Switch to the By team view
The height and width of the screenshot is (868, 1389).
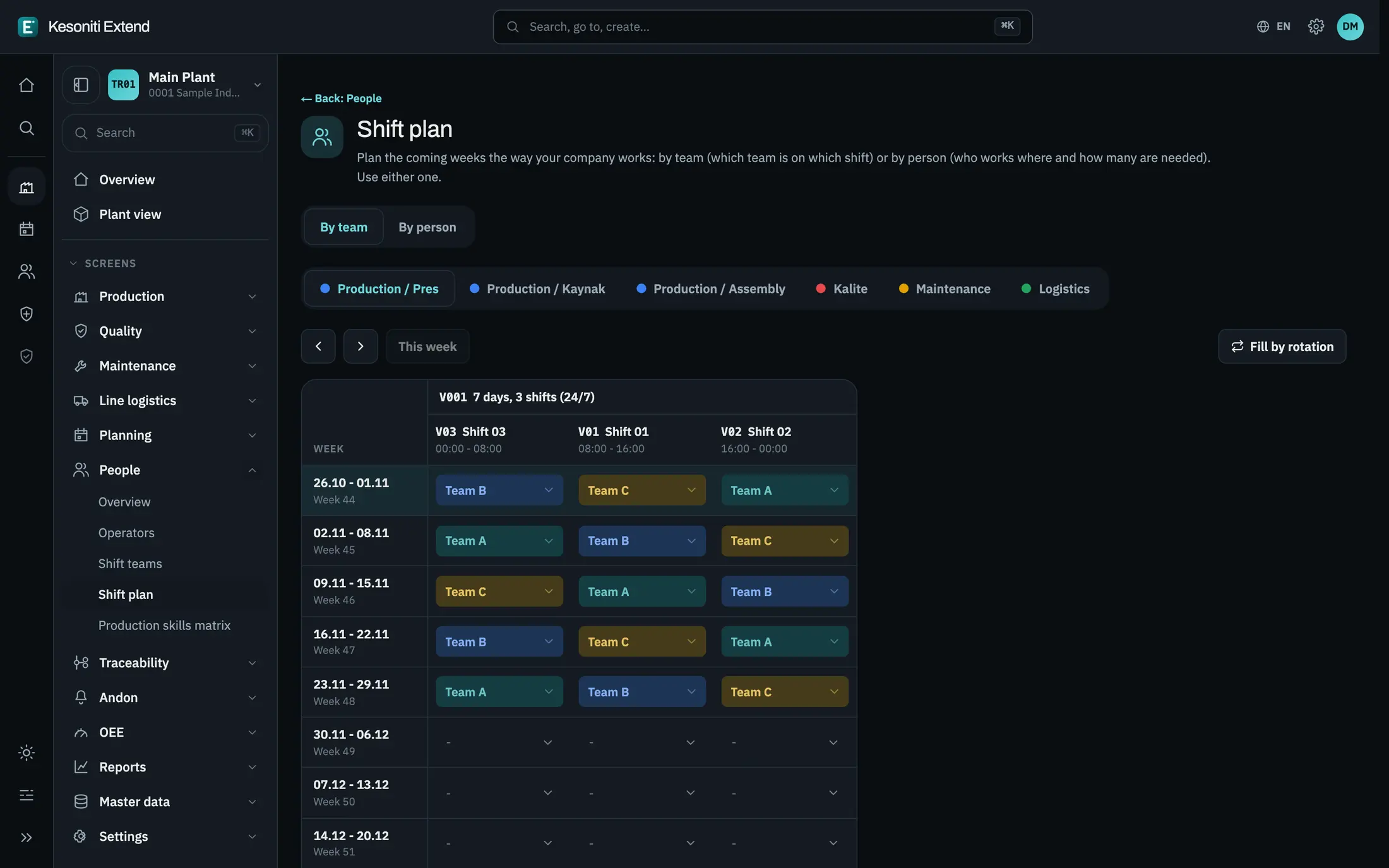343,227
